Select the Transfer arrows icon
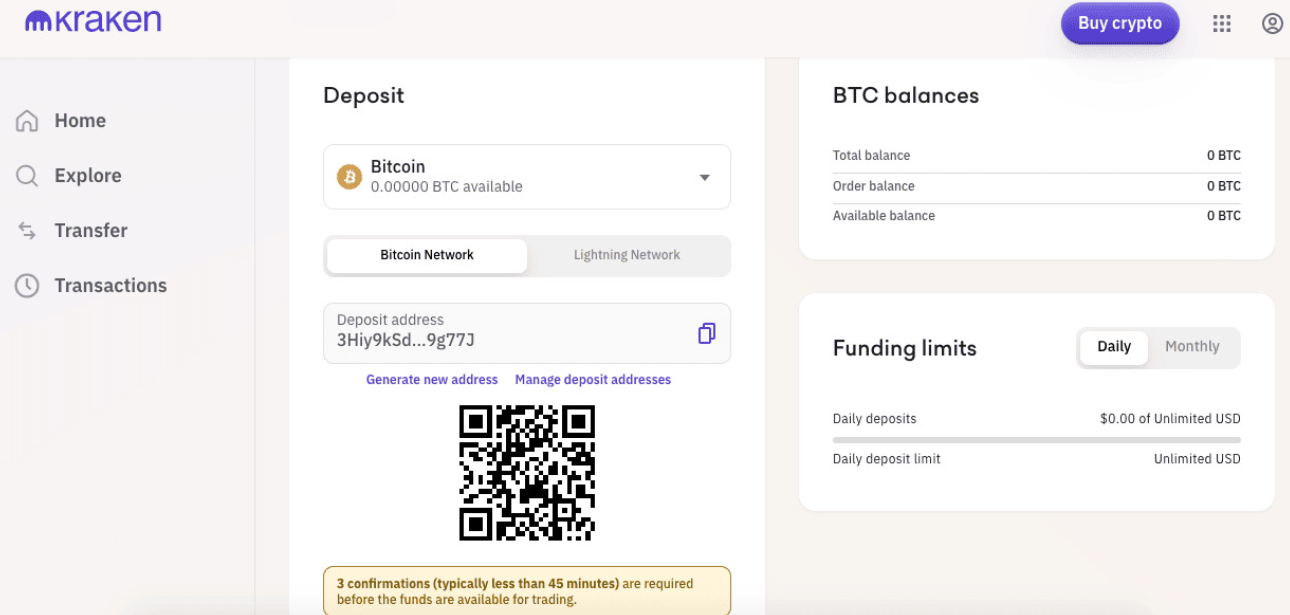 [27, 230]
